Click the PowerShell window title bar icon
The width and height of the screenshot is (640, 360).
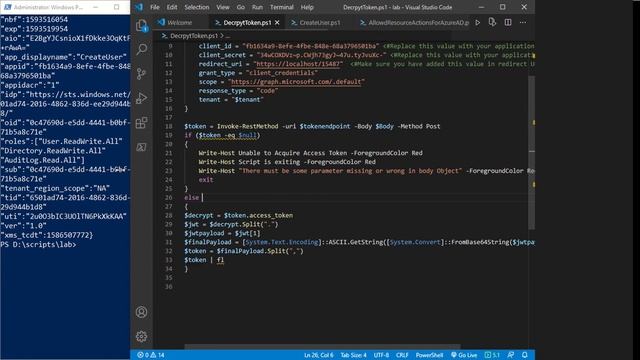click(x=8, y=7)
